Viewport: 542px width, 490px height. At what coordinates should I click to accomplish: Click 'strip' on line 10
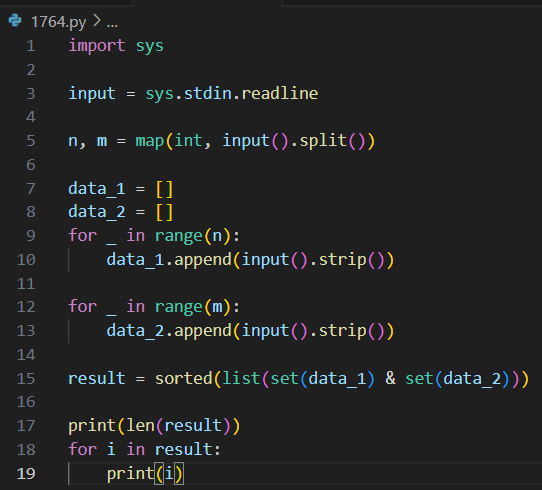click(x=342, y=260)
